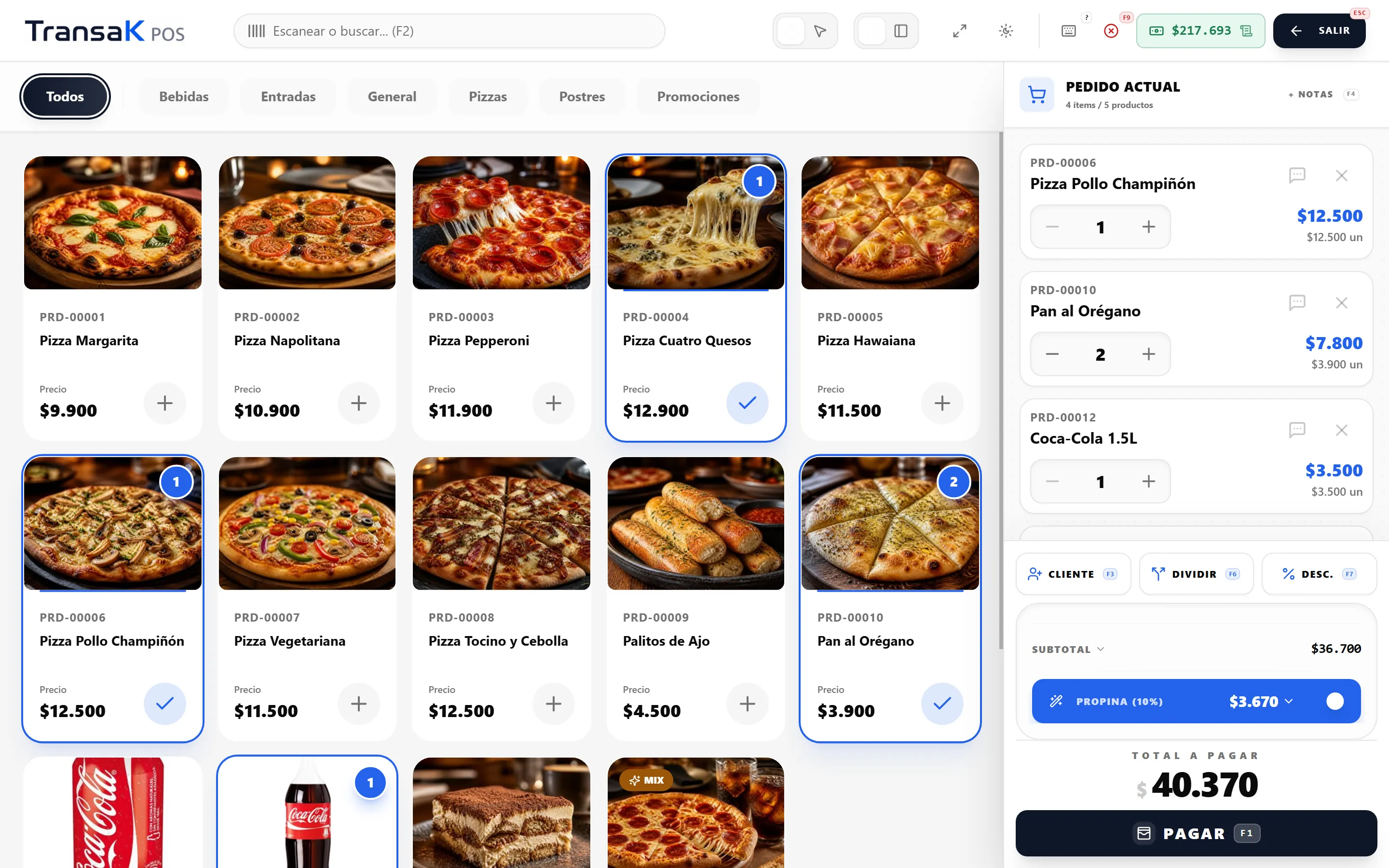Add Palitos de Ajo with its plus icon
Viewport: 1389px width, 868px height.
tap(747, 703)
